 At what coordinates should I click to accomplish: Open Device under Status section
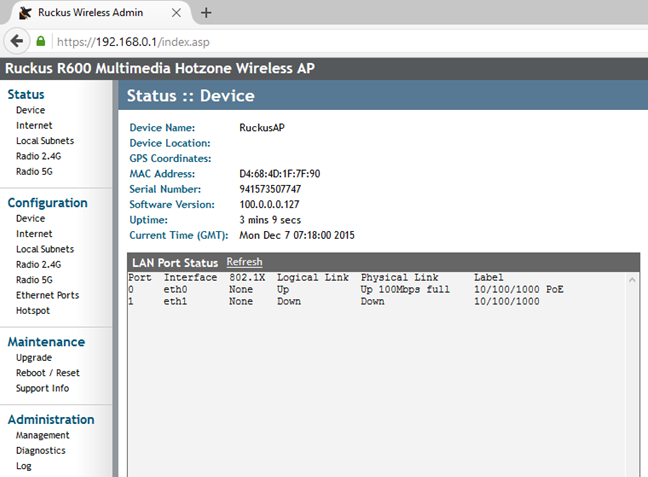[x=30, y=110]
